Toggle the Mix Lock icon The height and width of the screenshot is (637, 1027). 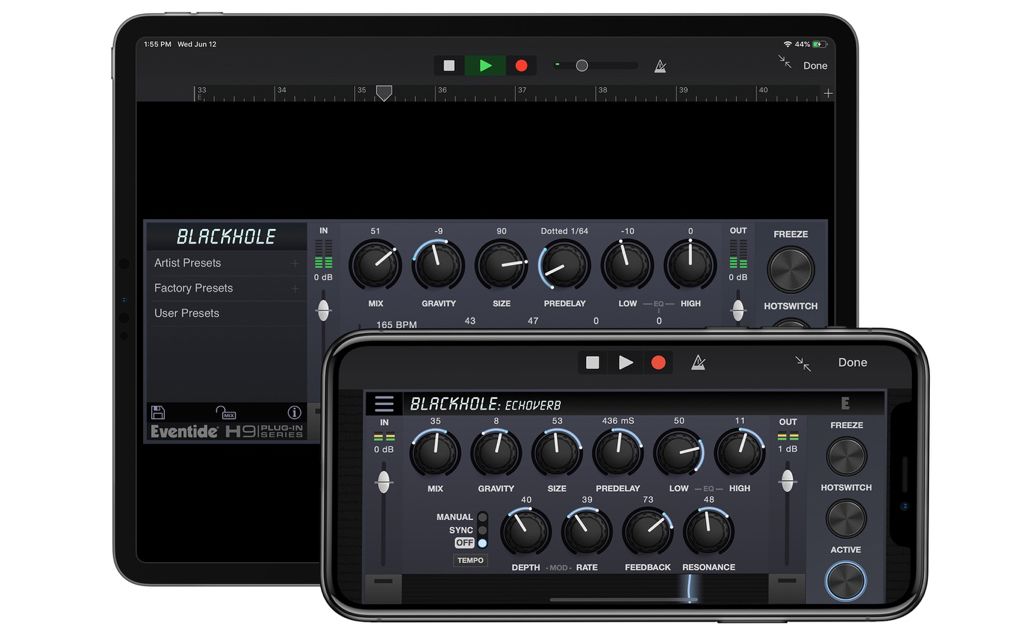tap(225, 412)
